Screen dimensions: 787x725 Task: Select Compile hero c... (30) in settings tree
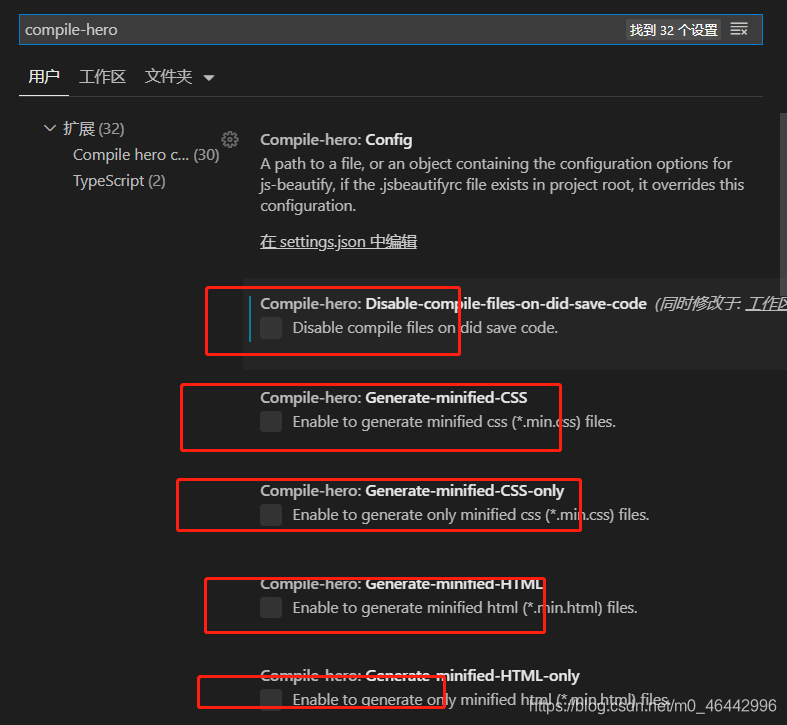pyautogui.click(x=146, y=155)
